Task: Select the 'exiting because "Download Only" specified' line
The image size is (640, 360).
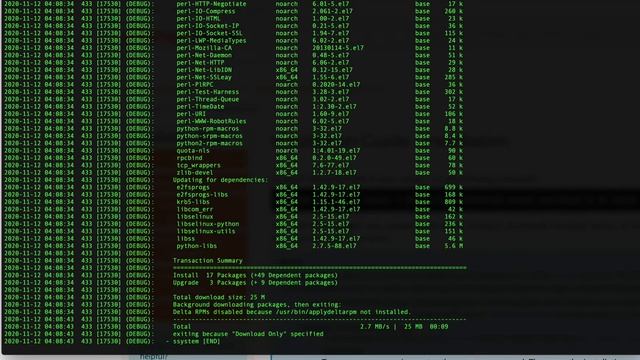Action: tap(248, 334)
